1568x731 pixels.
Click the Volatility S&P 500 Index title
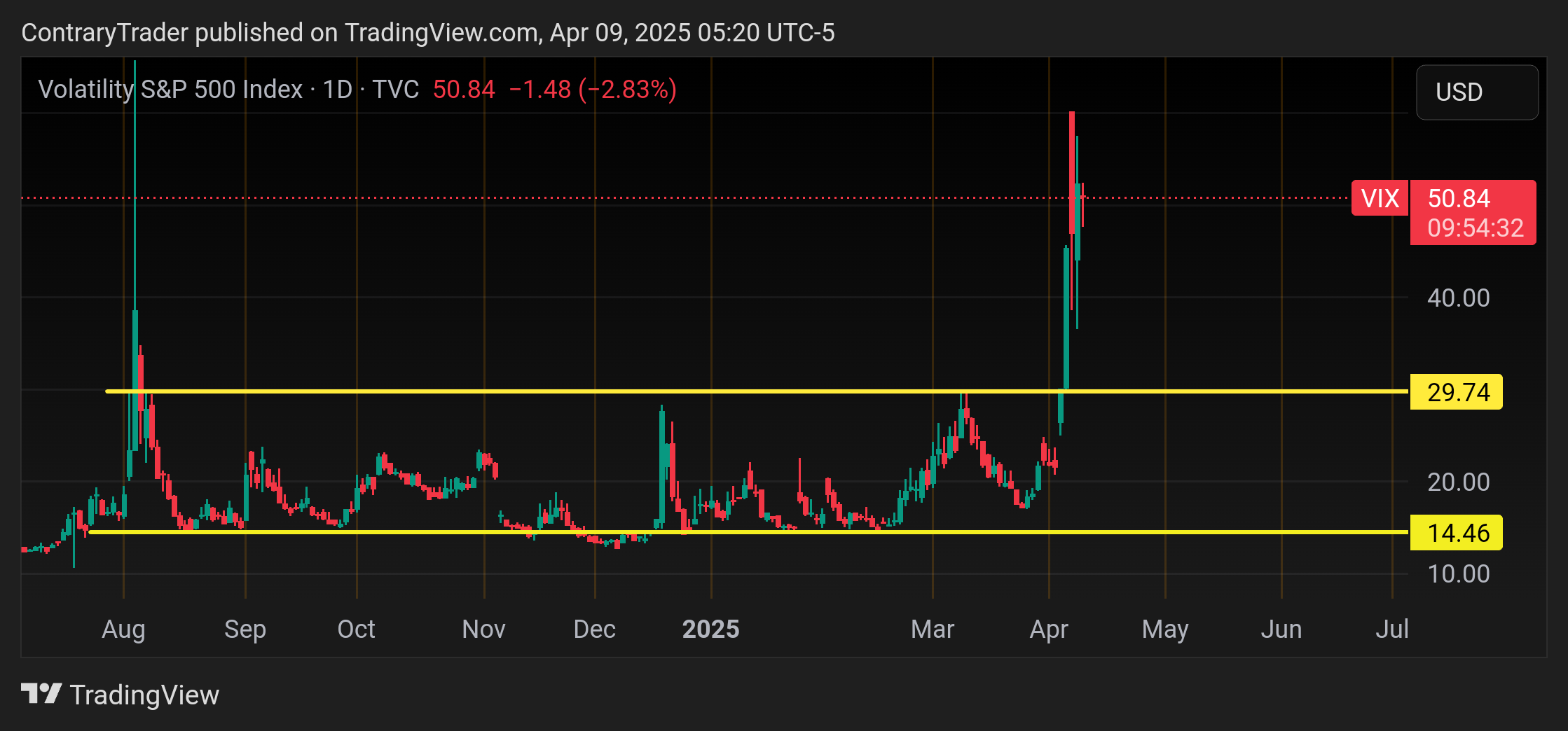pos(170,90)
